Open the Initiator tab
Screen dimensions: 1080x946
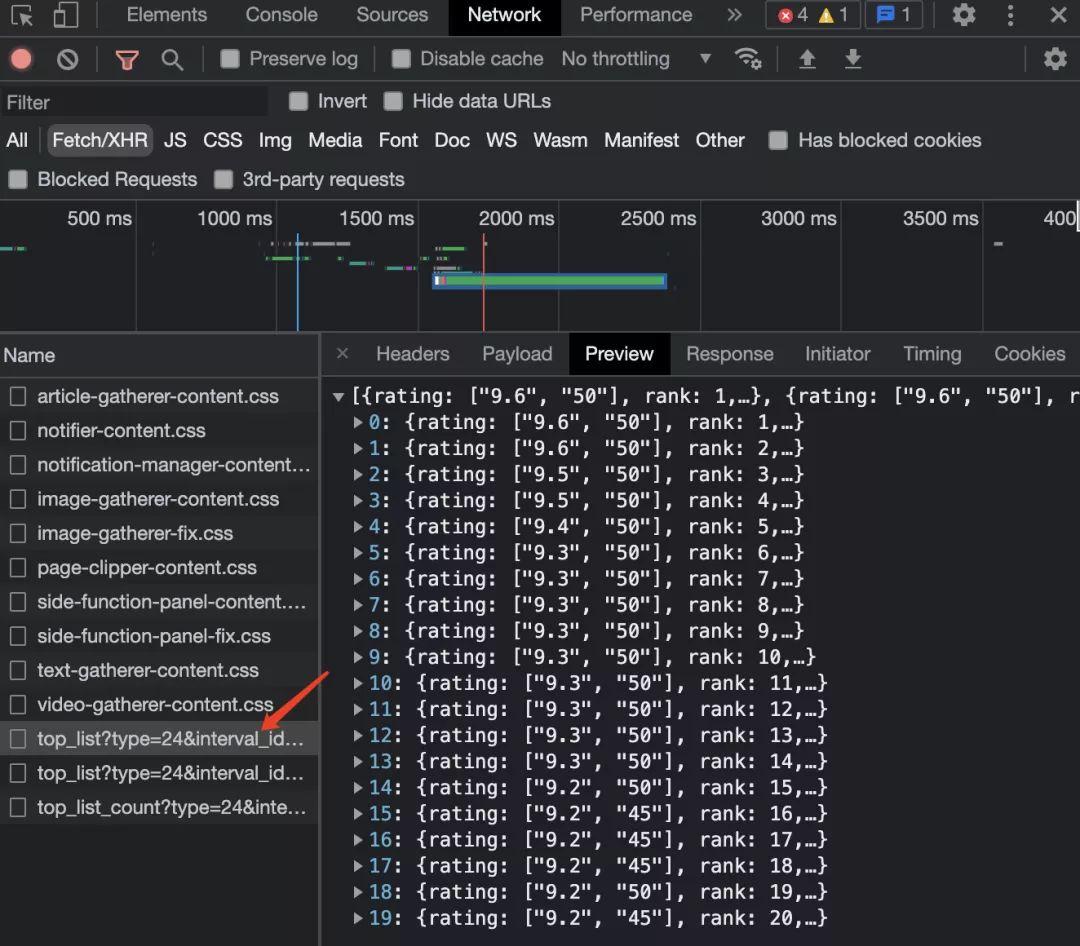(x=838, y=353)
